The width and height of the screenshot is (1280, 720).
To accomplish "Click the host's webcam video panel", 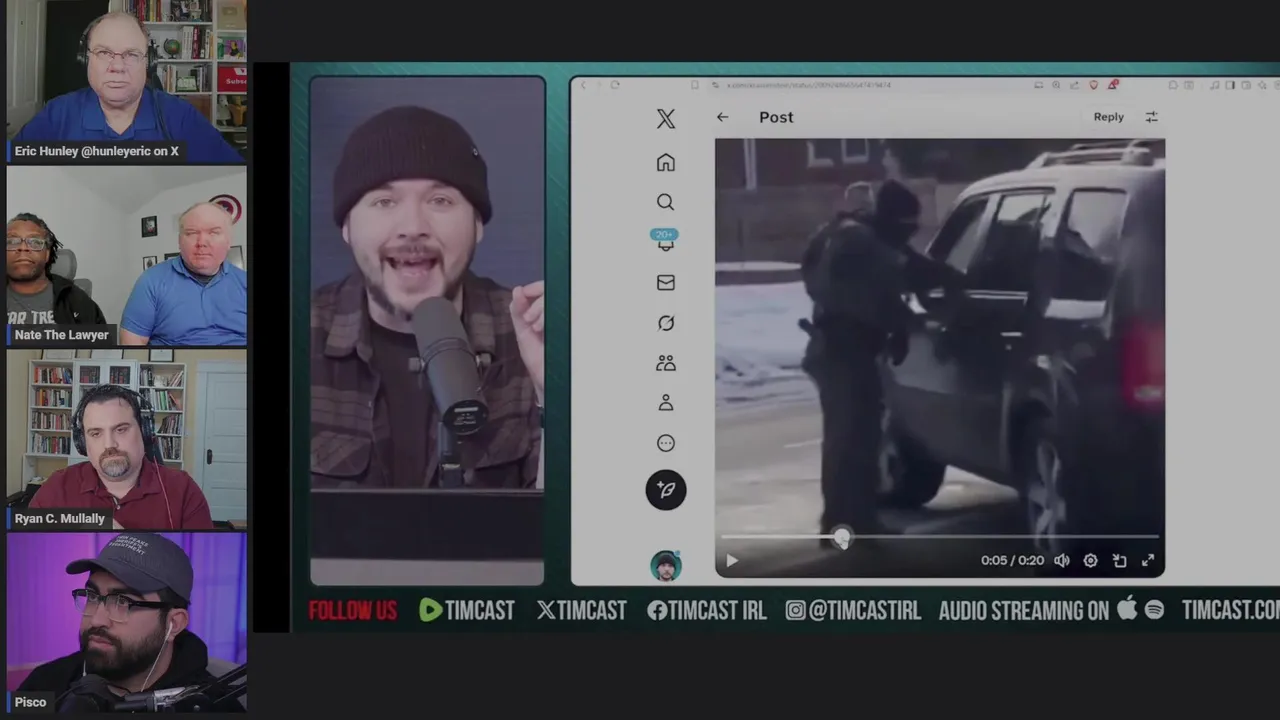I will point(427,330).
